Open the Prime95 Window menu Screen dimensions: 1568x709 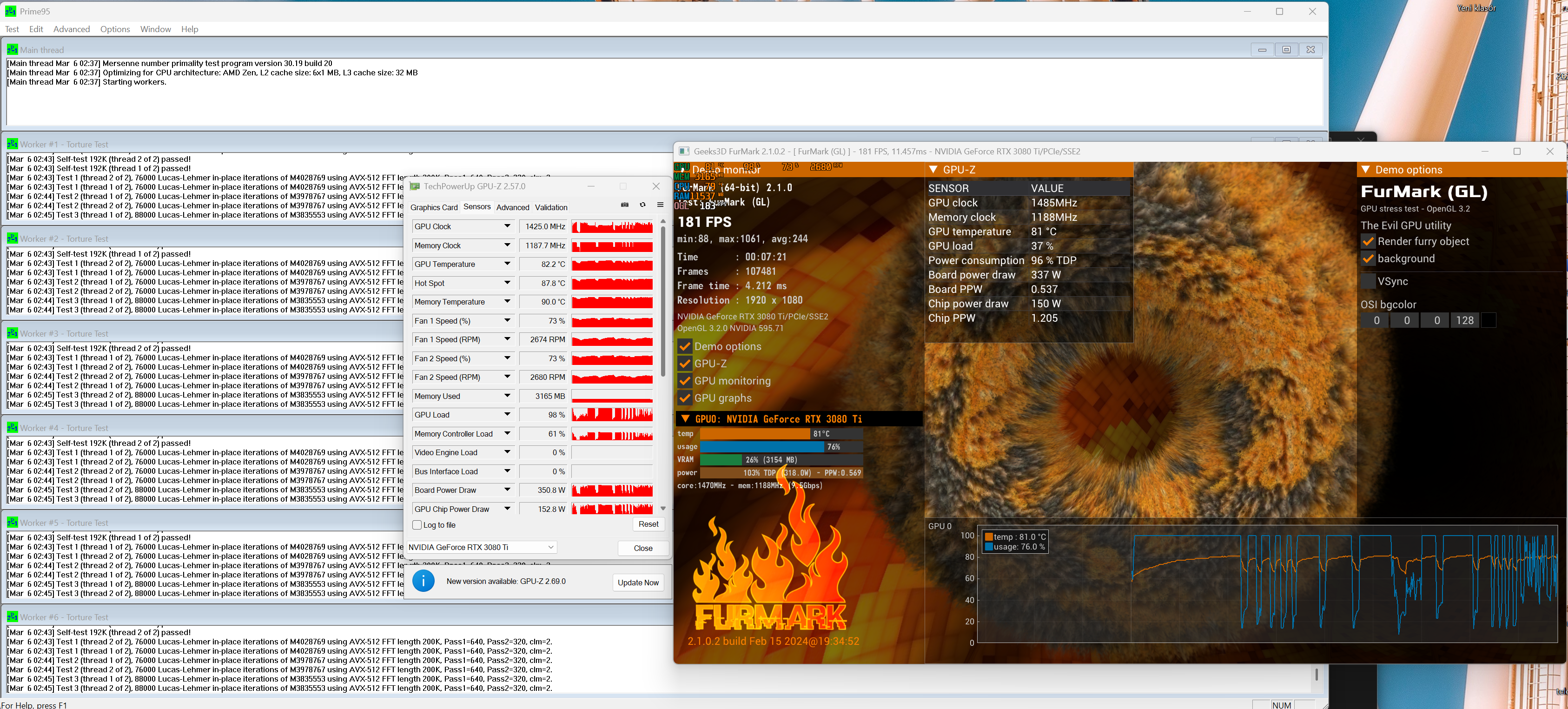click(x=155, y=29)
